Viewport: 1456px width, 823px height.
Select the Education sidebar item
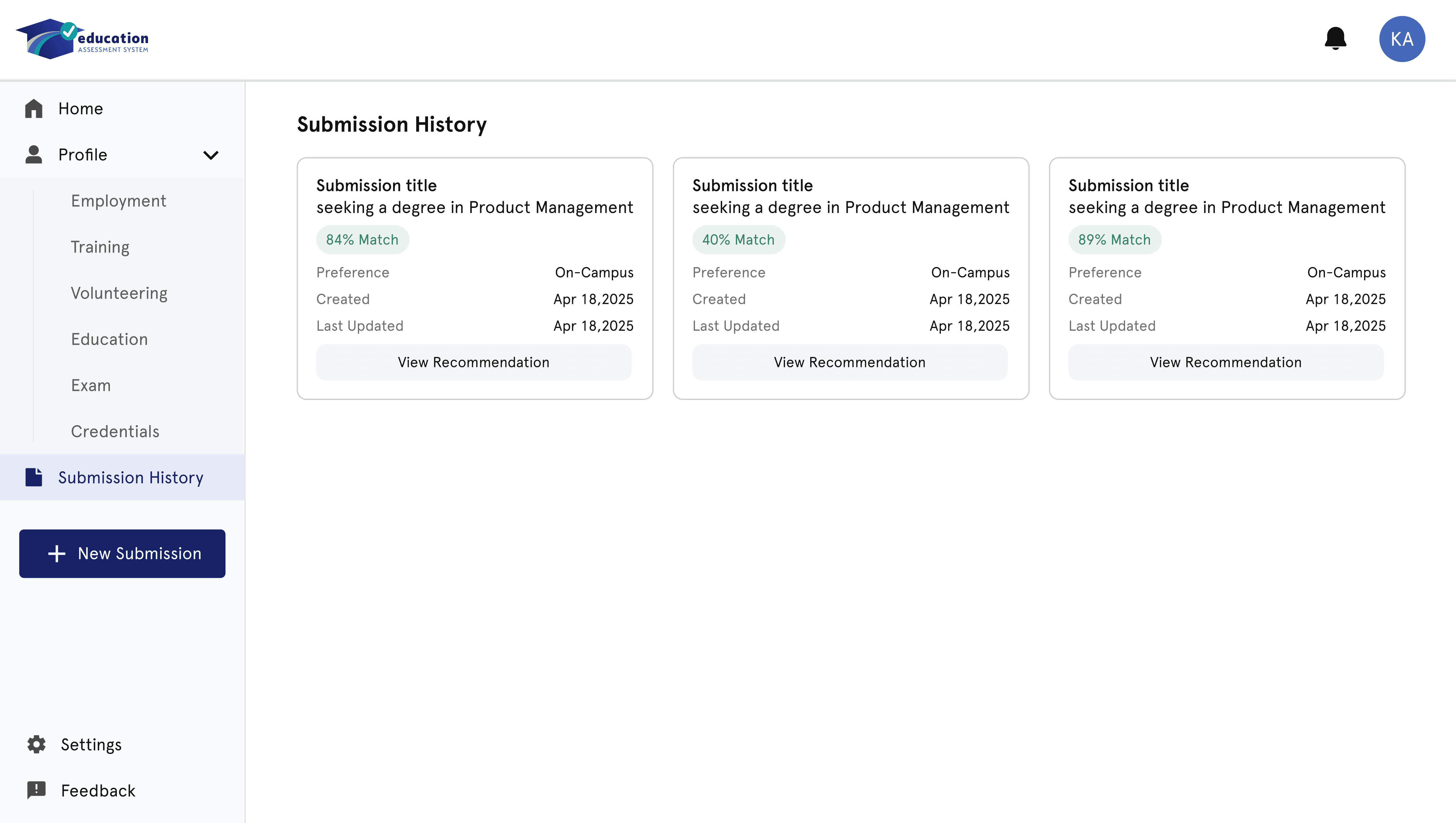[109, 339]
